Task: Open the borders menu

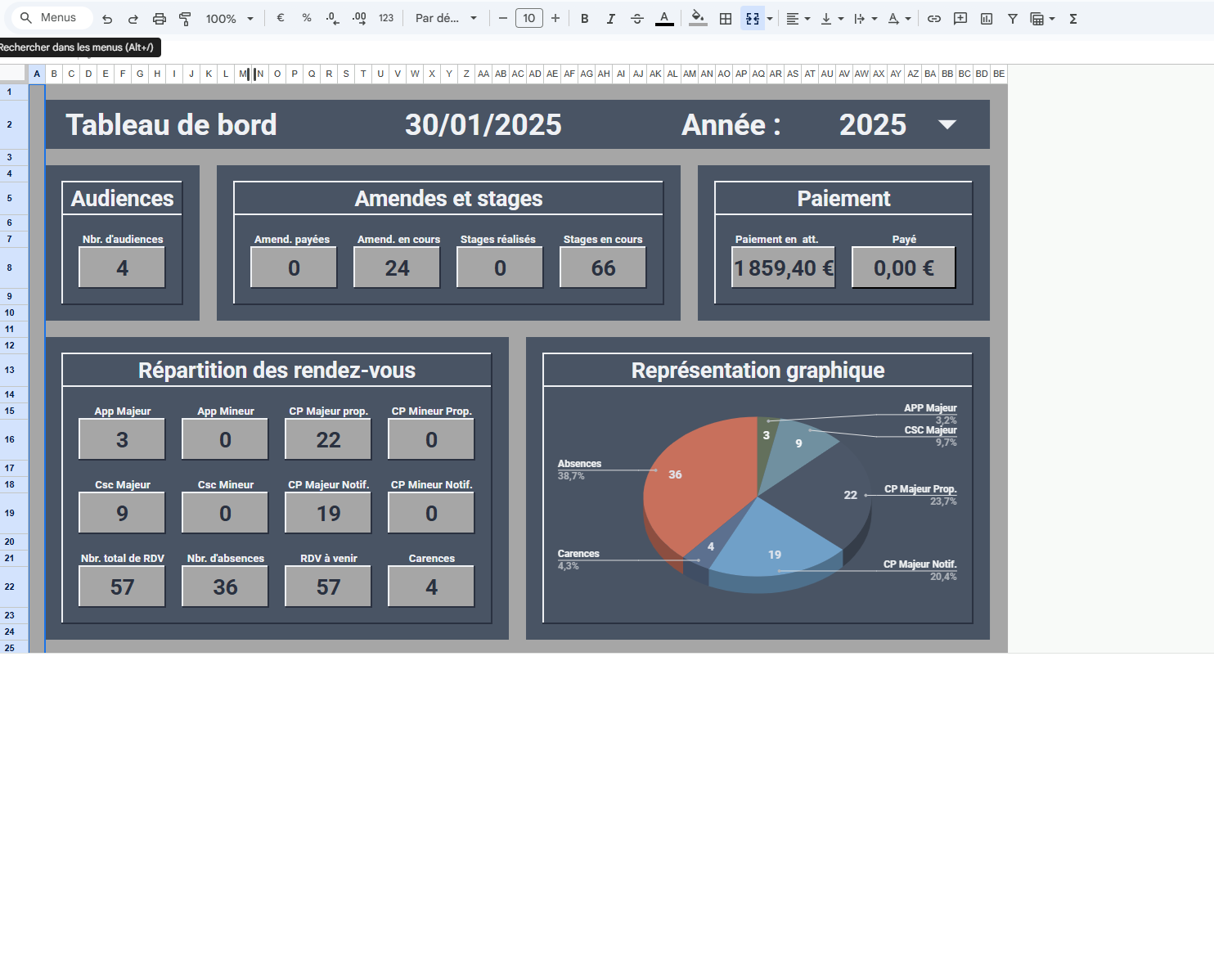Action: 726,18
